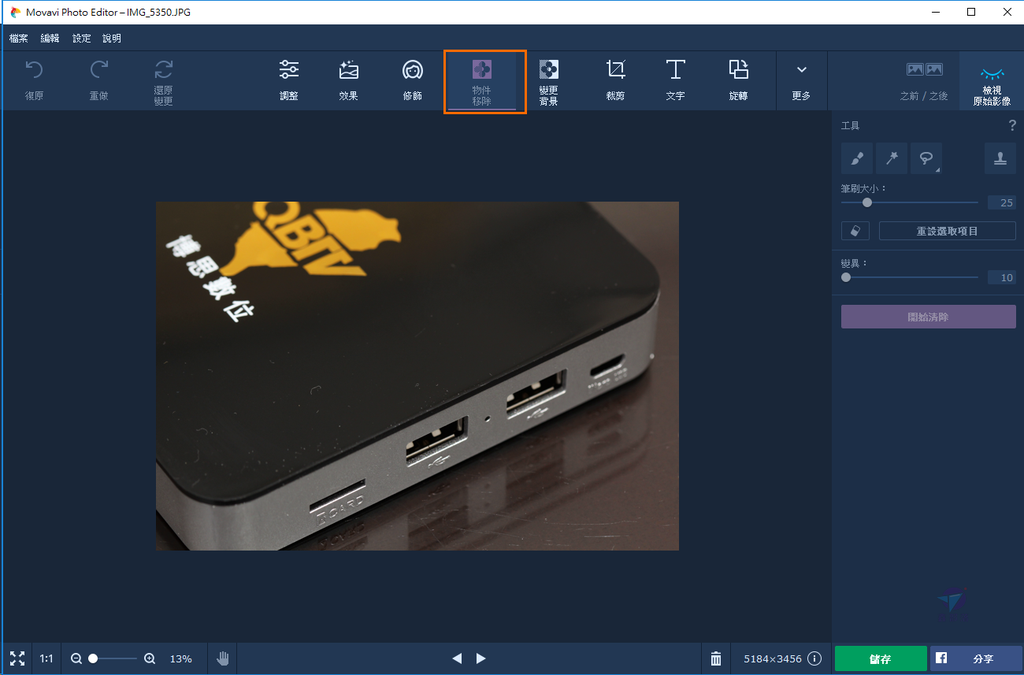Open the Rotate (旋轉) tool
Viewport: 1024px width, 675px height.
point(738,80)
